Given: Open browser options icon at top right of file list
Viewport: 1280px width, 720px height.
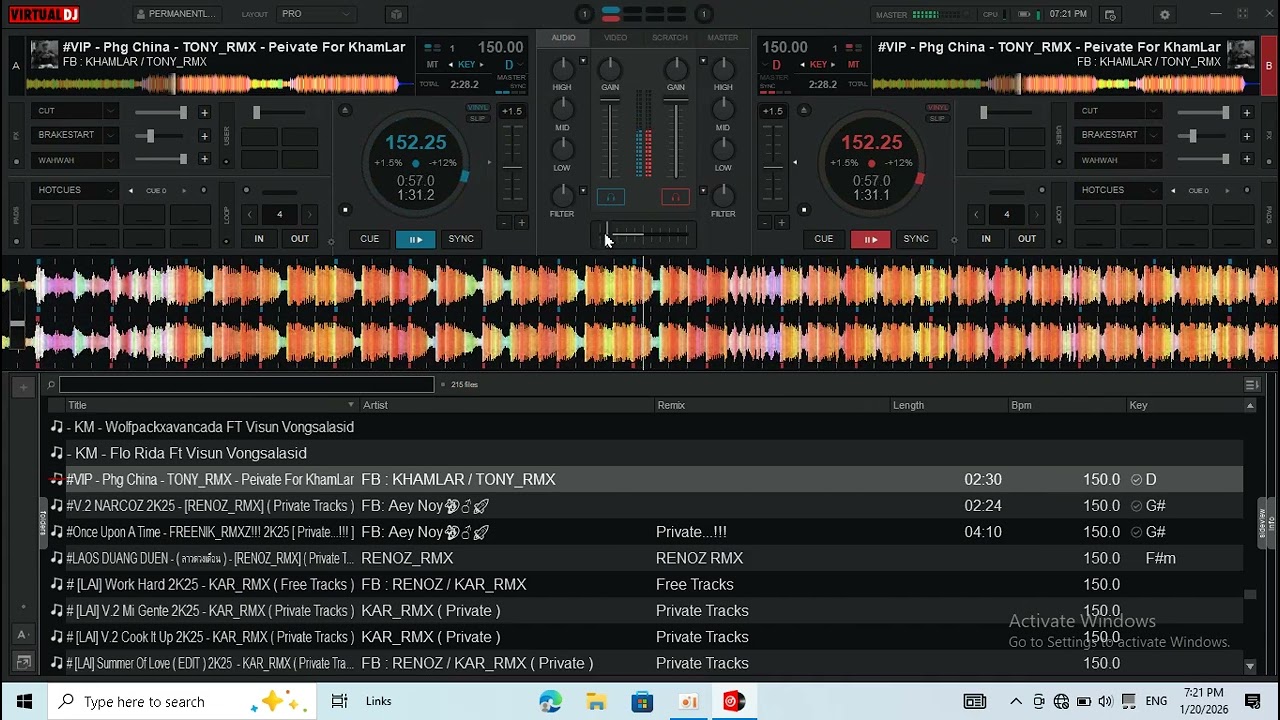Looking at the screenshot, I should (x=1252, y=385).
